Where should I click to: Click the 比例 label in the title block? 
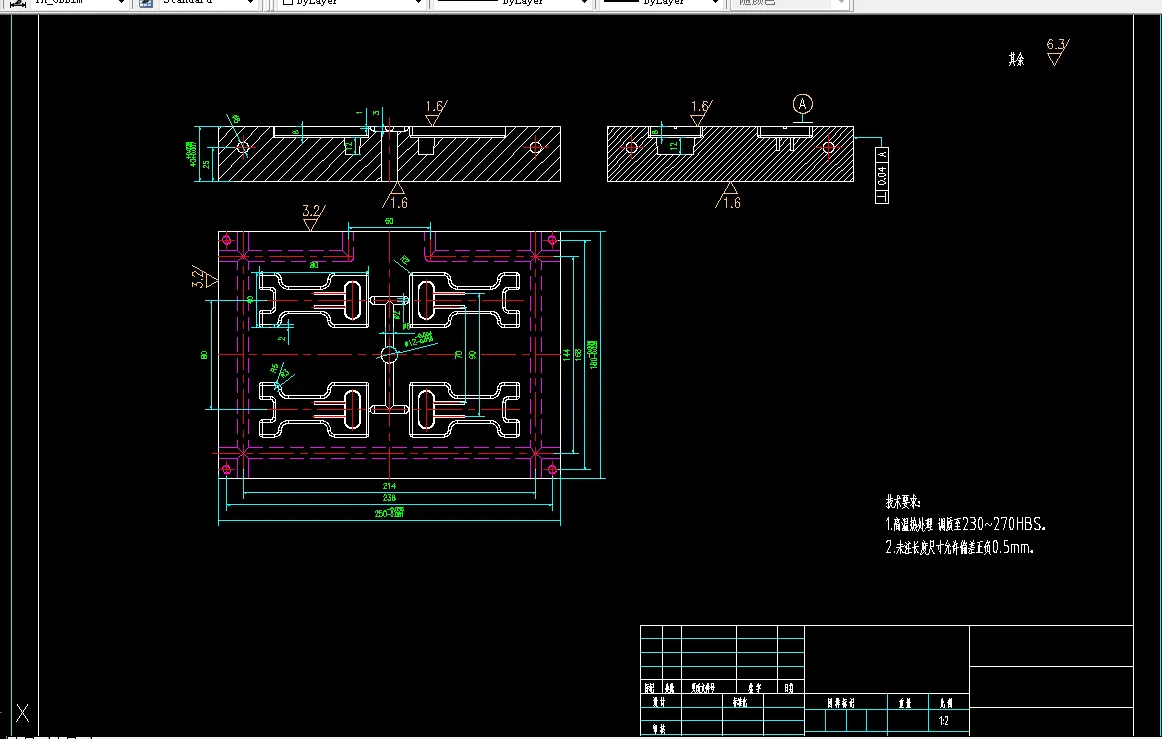coord(947,703)
